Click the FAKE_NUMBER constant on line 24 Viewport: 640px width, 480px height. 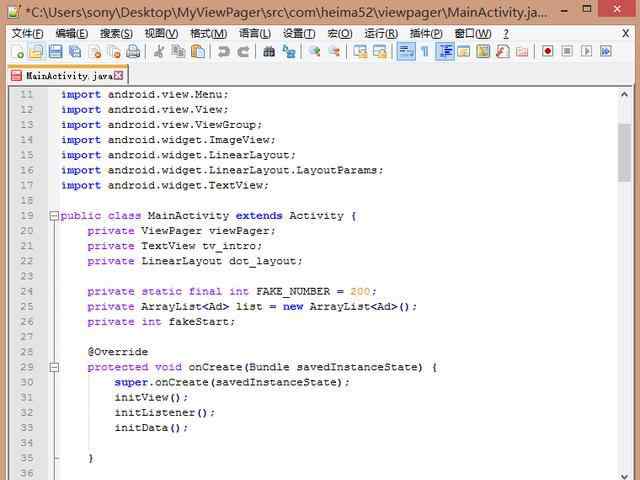(293, 291)
